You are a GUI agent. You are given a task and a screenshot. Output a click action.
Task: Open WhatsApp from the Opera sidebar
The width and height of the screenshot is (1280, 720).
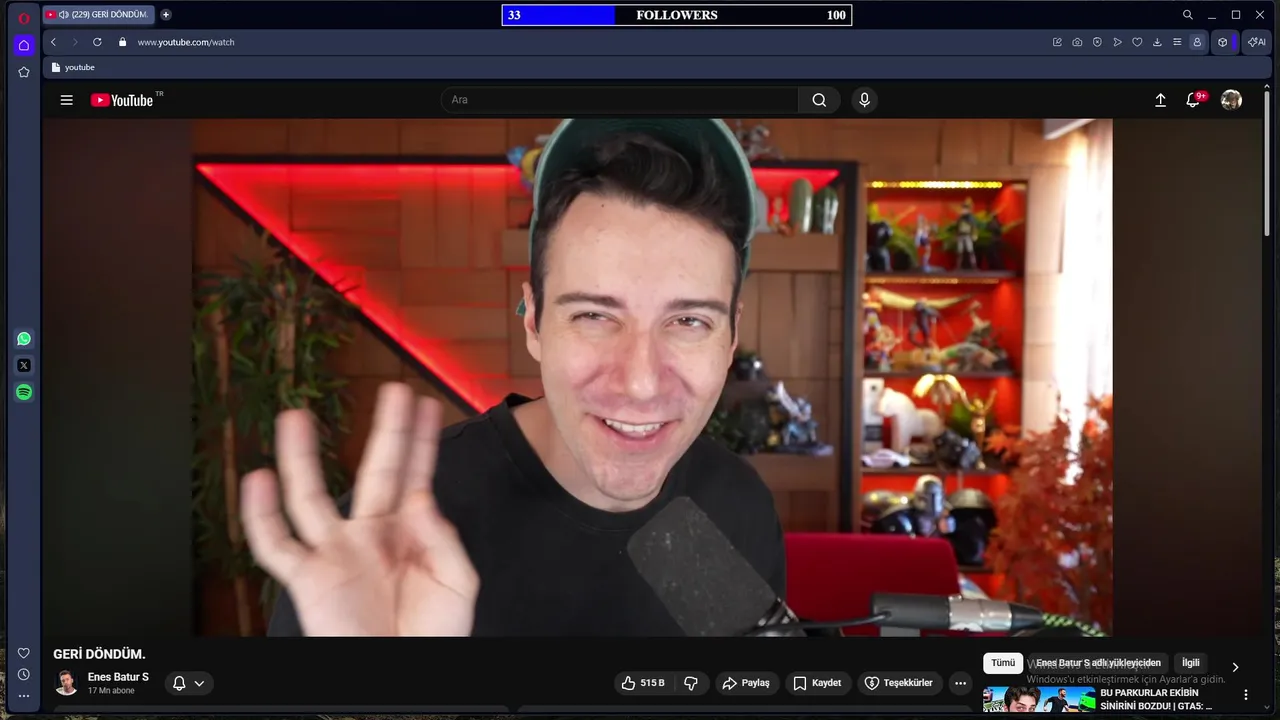click(24, 339)
